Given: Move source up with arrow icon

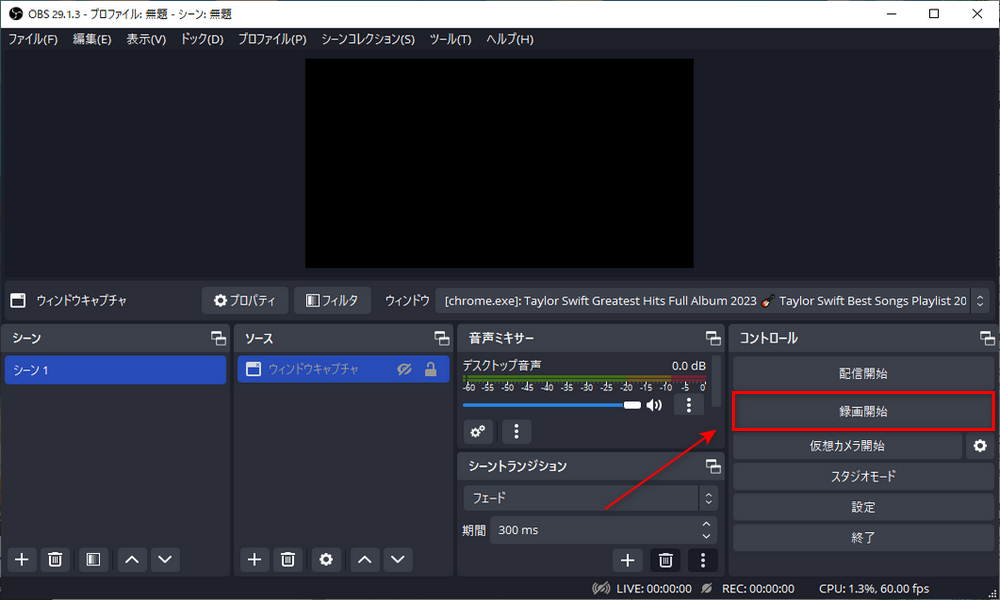Looking at the screenshot, I should coord(365,560).
